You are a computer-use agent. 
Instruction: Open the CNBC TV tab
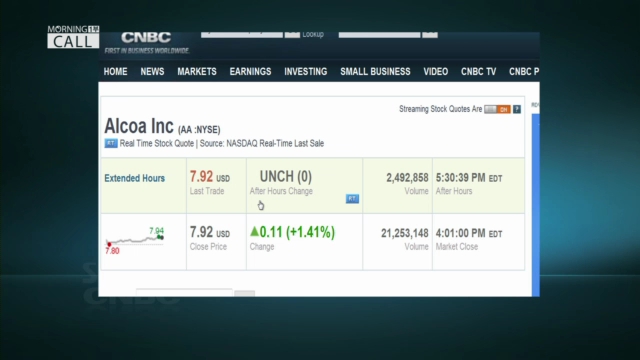(478, 71)
